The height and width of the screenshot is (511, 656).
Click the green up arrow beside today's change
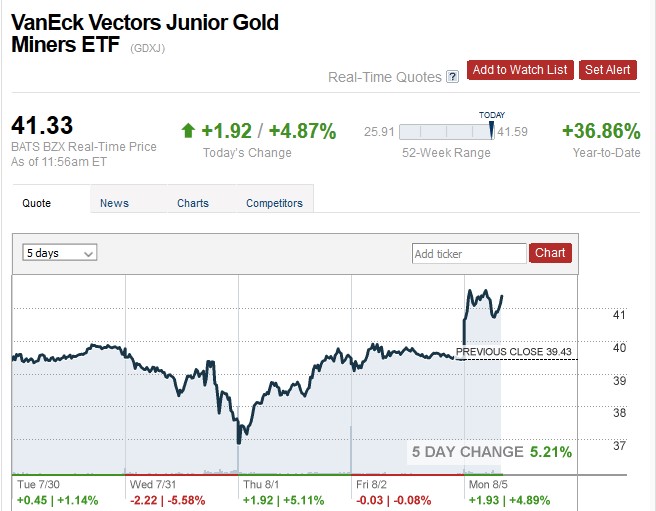(188, 131)
